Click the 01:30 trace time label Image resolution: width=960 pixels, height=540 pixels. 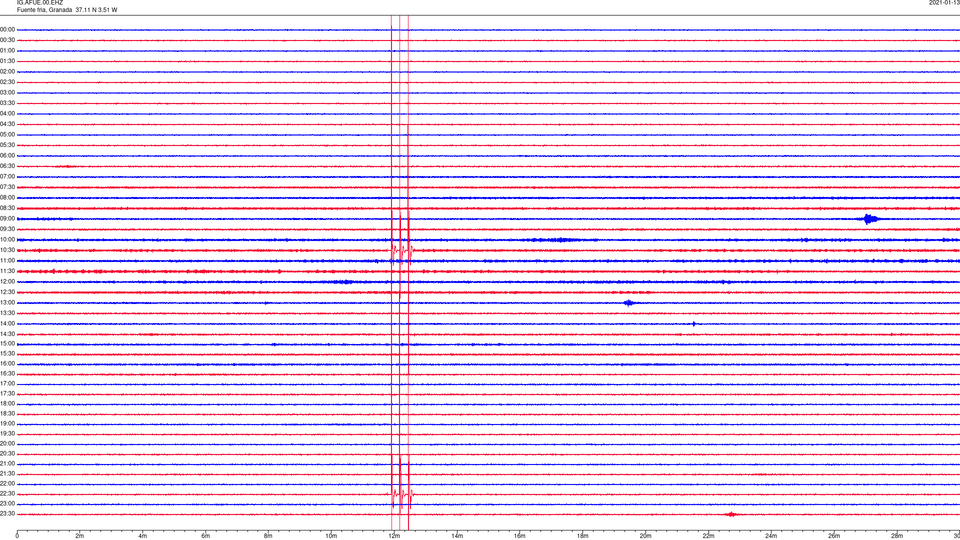coord(7,61)
